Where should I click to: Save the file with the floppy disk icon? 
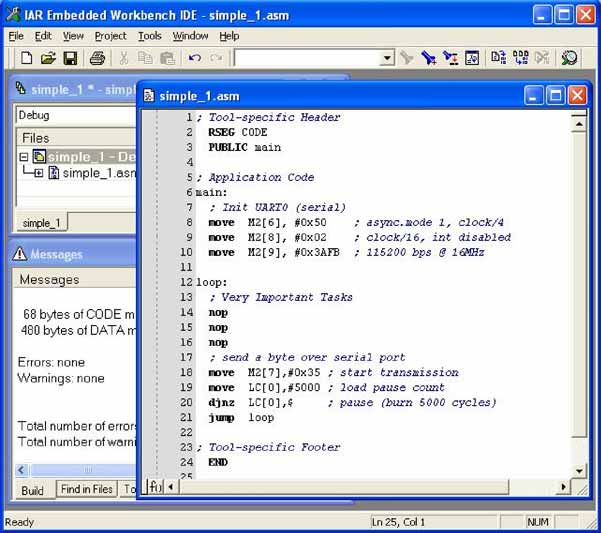(70, 59)
